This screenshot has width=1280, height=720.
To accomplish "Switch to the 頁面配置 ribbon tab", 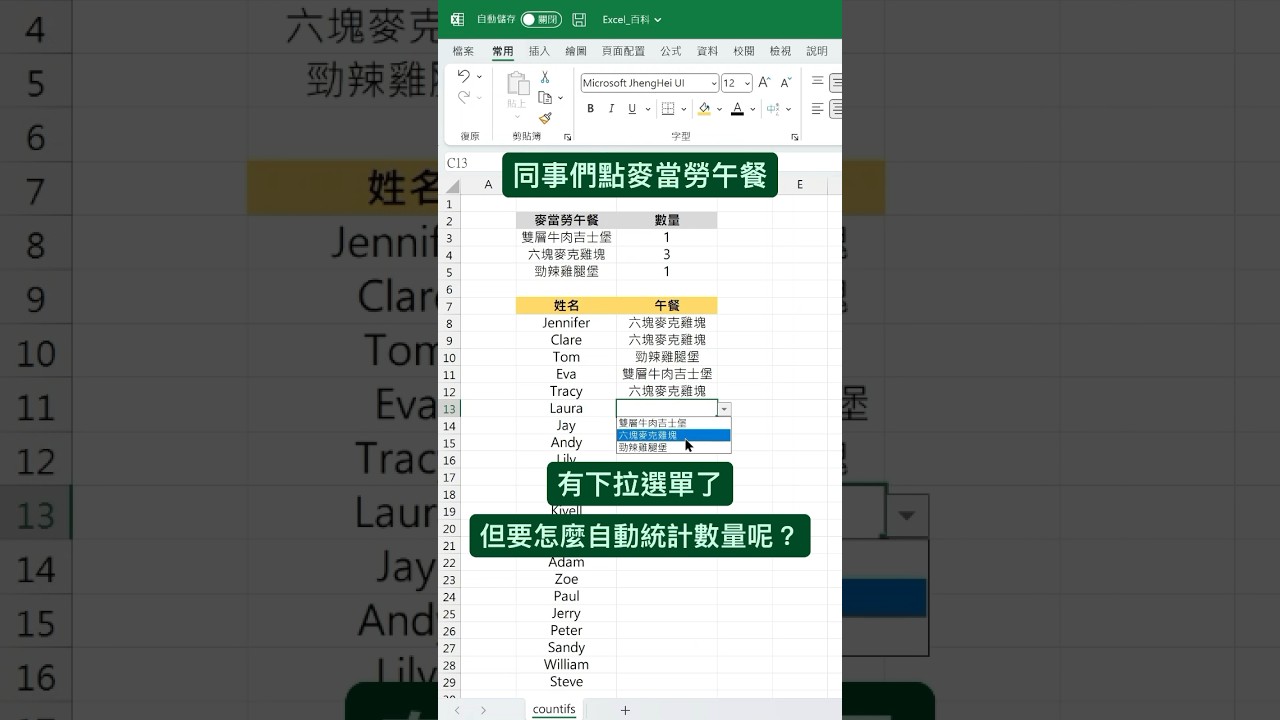I will [623, 51].
